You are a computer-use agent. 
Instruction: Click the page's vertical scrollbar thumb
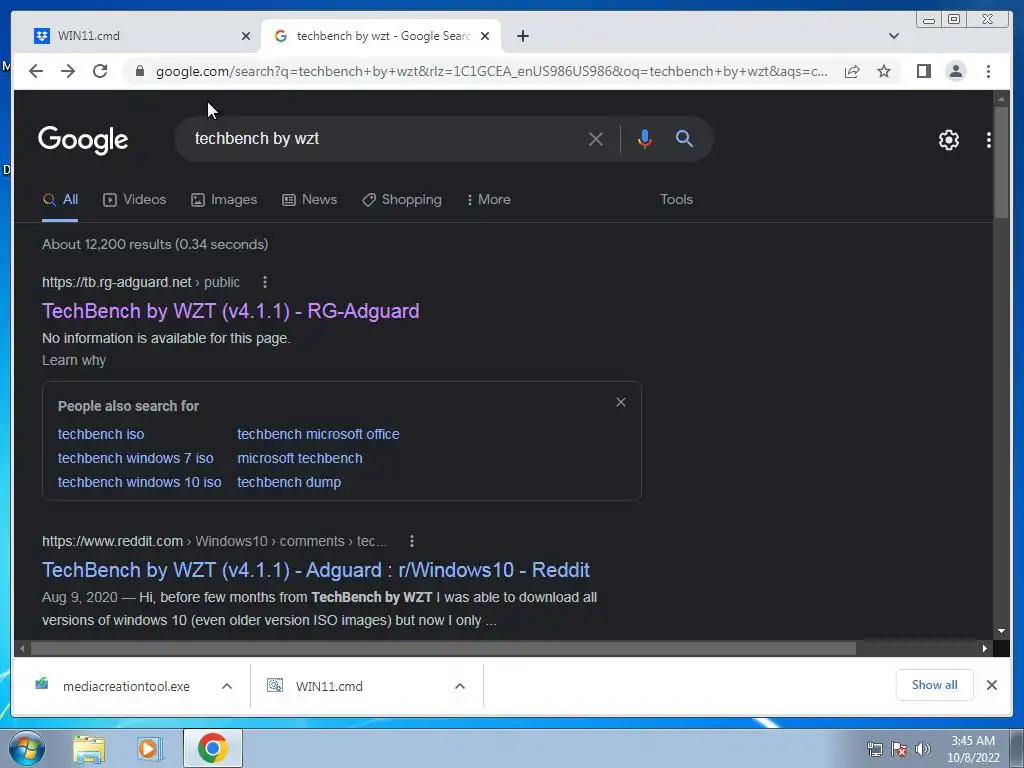click(1000, 163)
